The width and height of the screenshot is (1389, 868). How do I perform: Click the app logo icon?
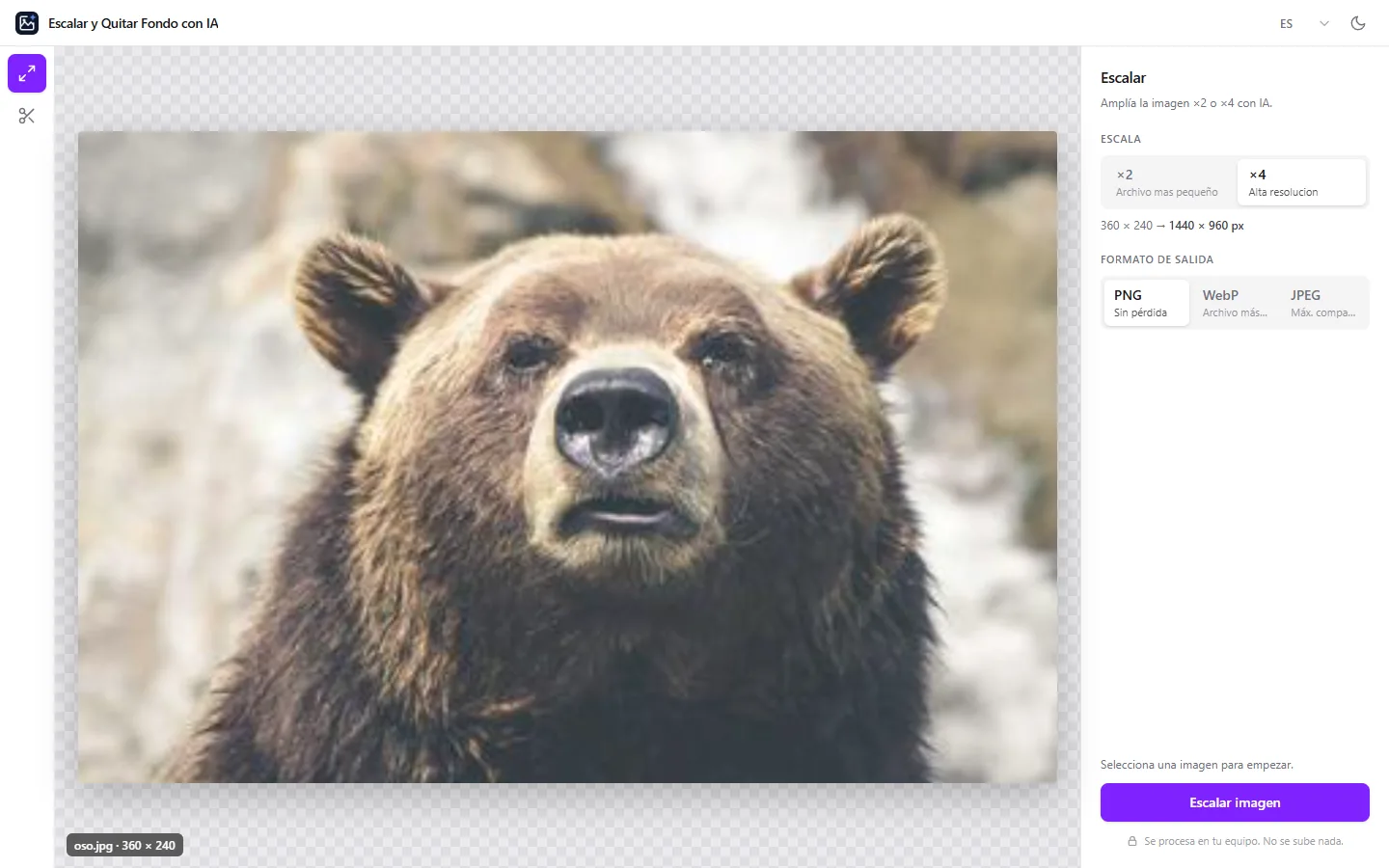[27, 23]
